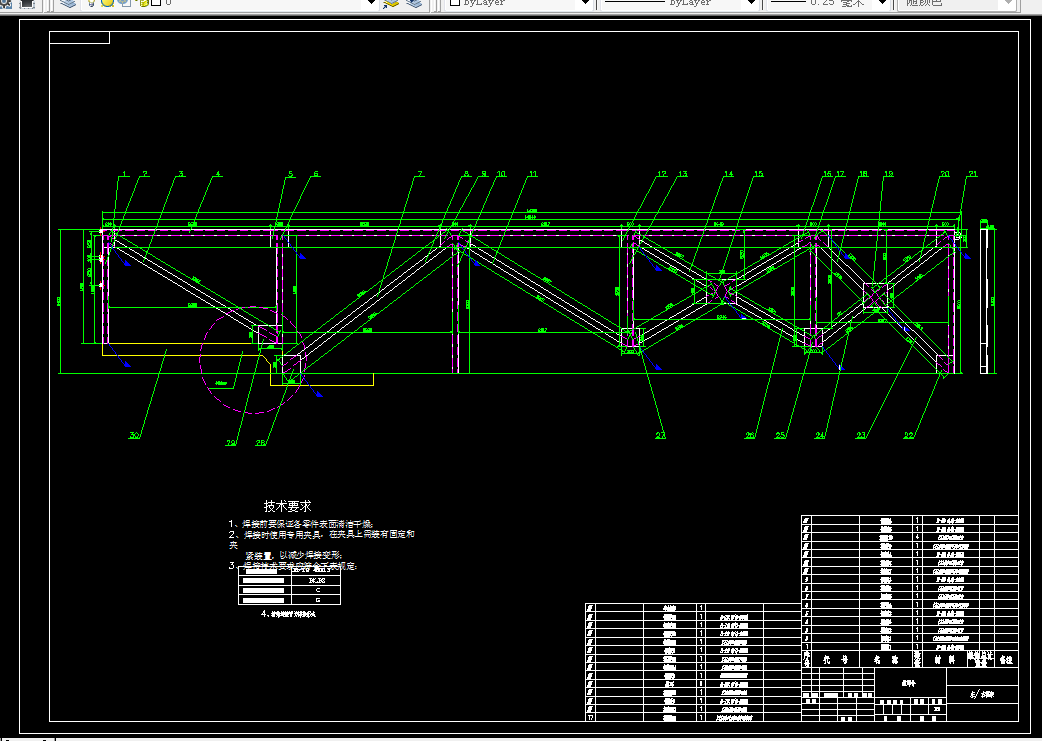1042x741 pixels.
Task: Click the 备注 header in parts list
Action: tap(1006, 659)
